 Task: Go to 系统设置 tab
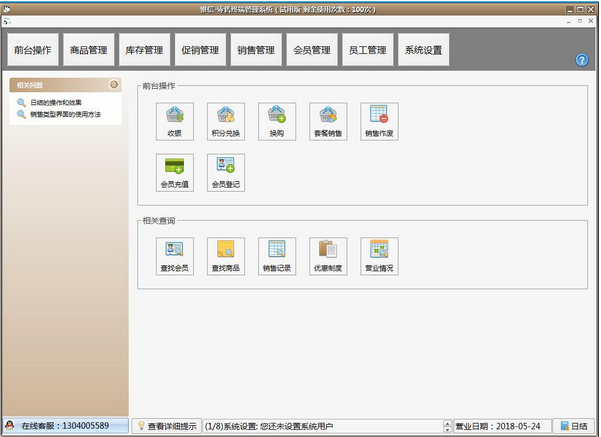(423, 49)
